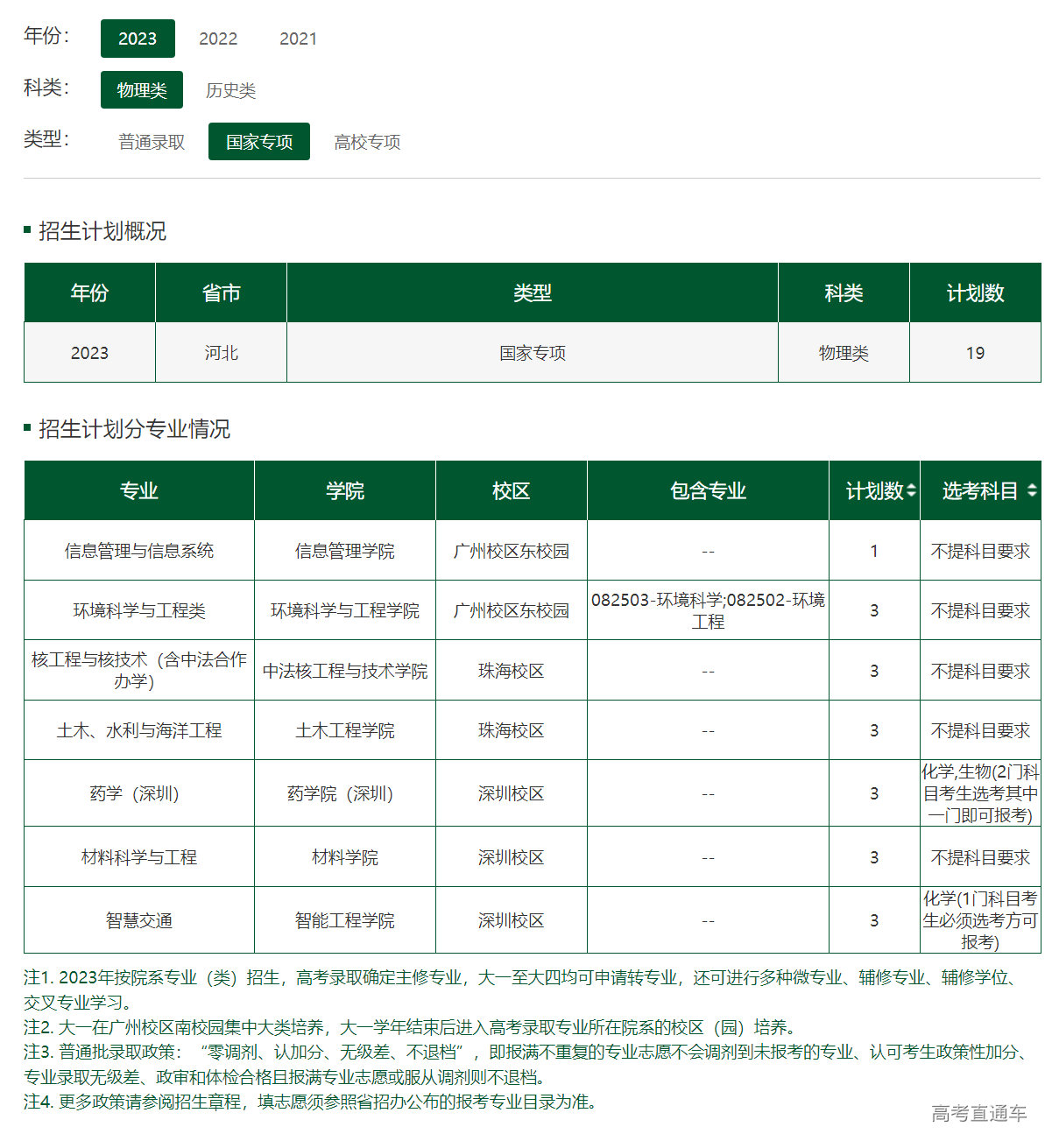Click the 信息管理与信息系统 major cell
This screenshot has width=1052, height=1148.
coord(138,551)
